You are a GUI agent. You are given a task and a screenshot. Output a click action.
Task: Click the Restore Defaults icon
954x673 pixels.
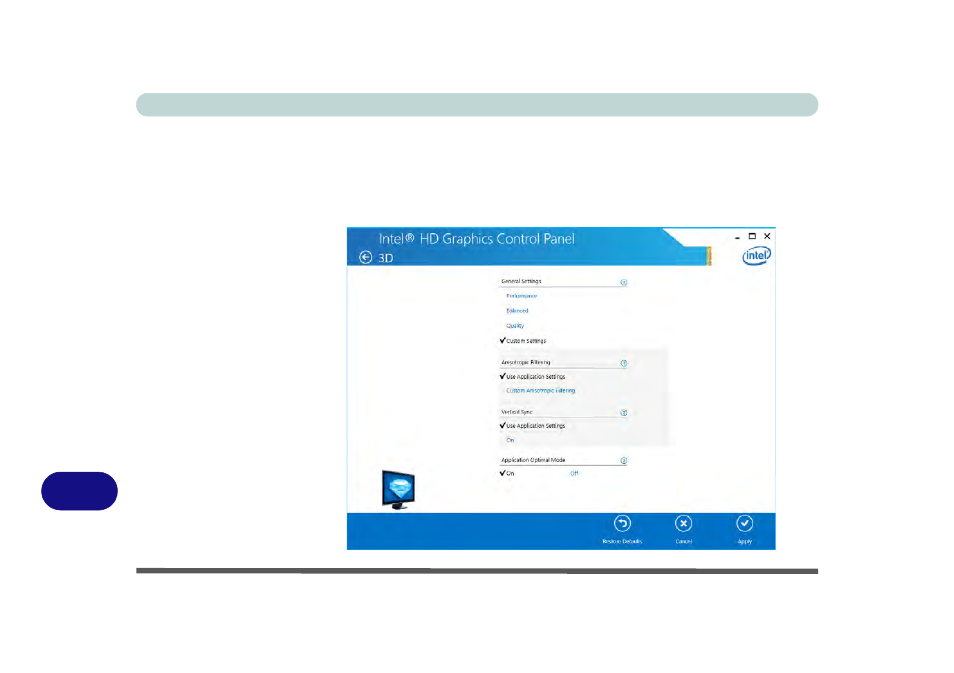[622, 523]
